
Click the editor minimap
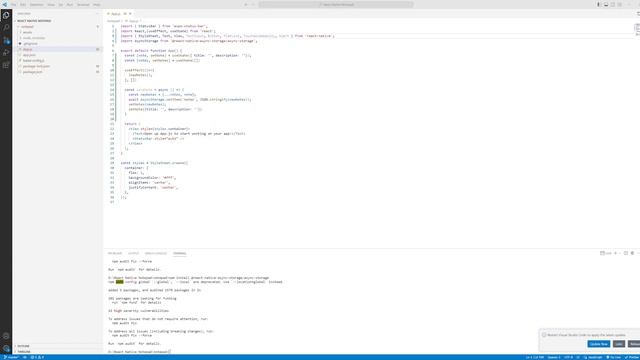[x=637, y=29]
